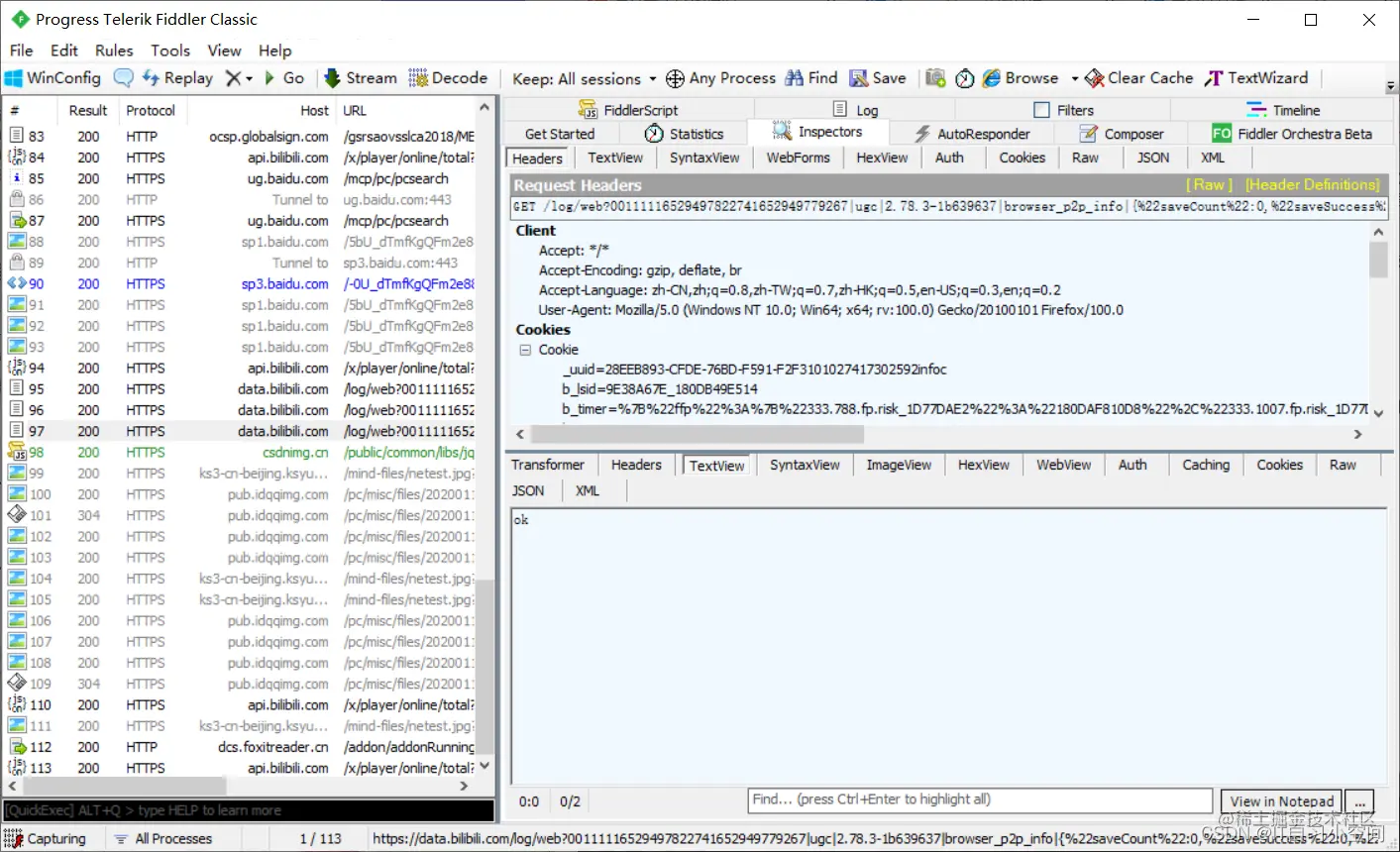
Task: Sort sessions by Result column header
Action: point(88,111)
